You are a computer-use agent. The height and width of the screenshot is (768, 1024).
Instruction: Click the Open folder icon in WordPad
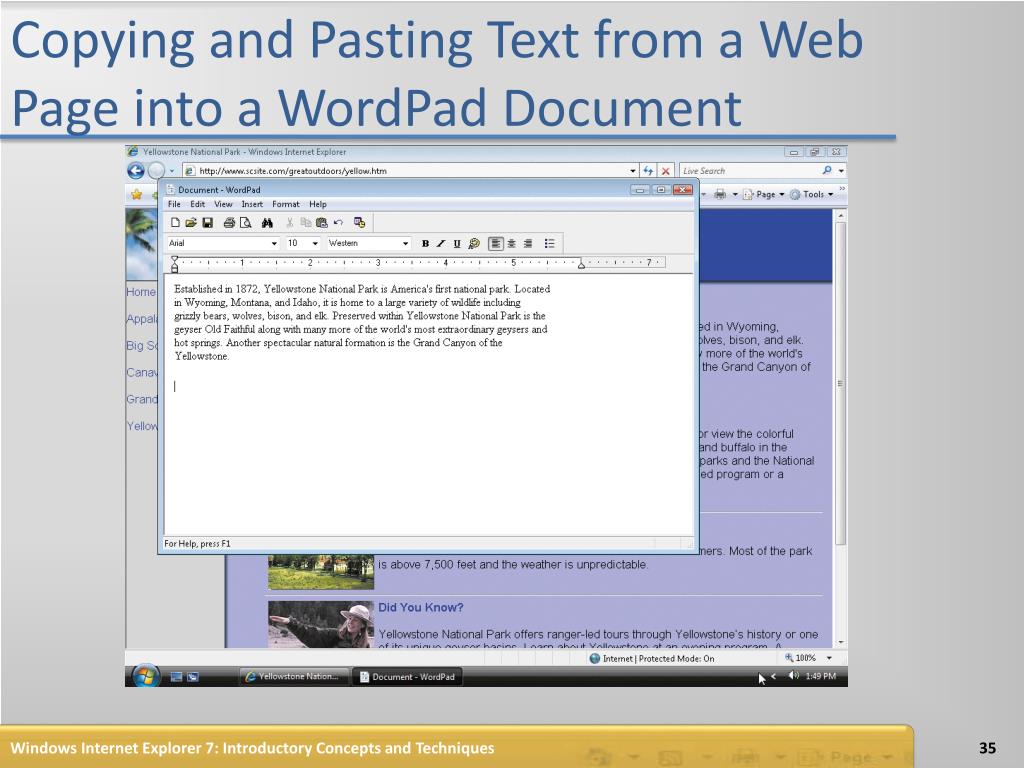point(191,223)
